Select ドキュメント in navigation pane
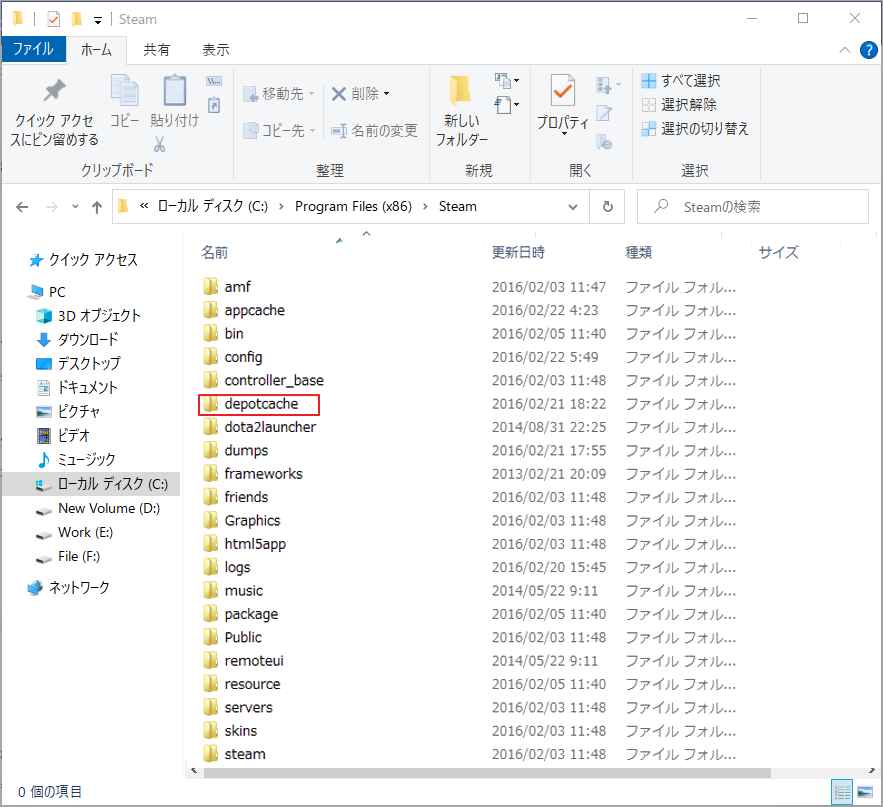 (77, 387)
